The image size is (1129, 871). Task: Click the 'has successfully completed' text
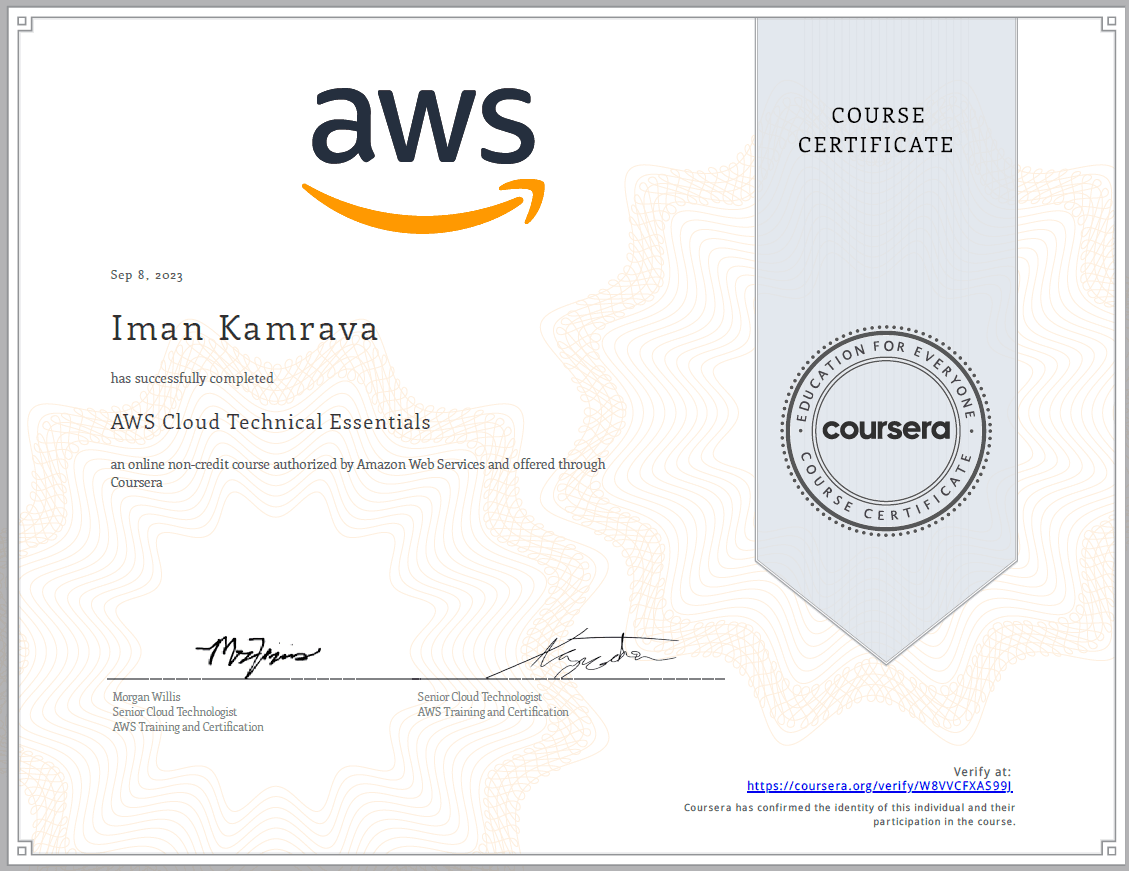point(192,378)
